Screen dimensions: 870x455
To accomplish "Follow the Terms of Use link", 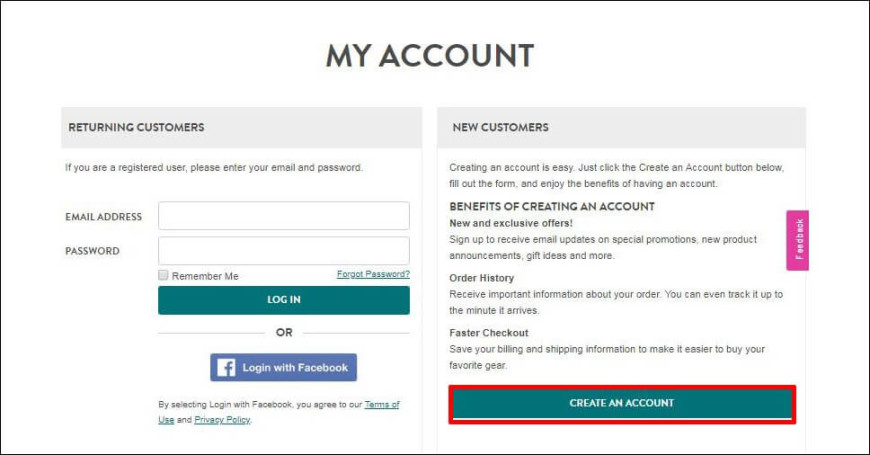I will [x=381, y=405].
